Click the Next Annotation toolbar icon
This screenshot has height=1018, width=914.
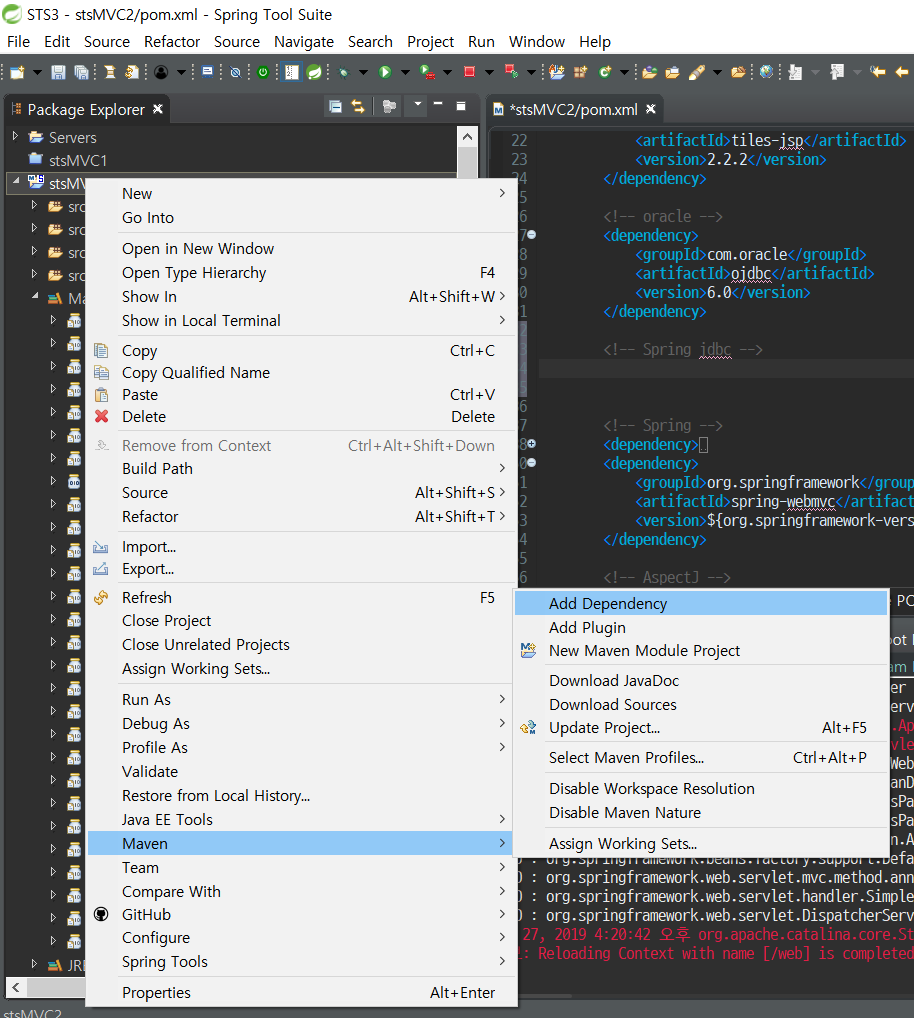point(795,72)
